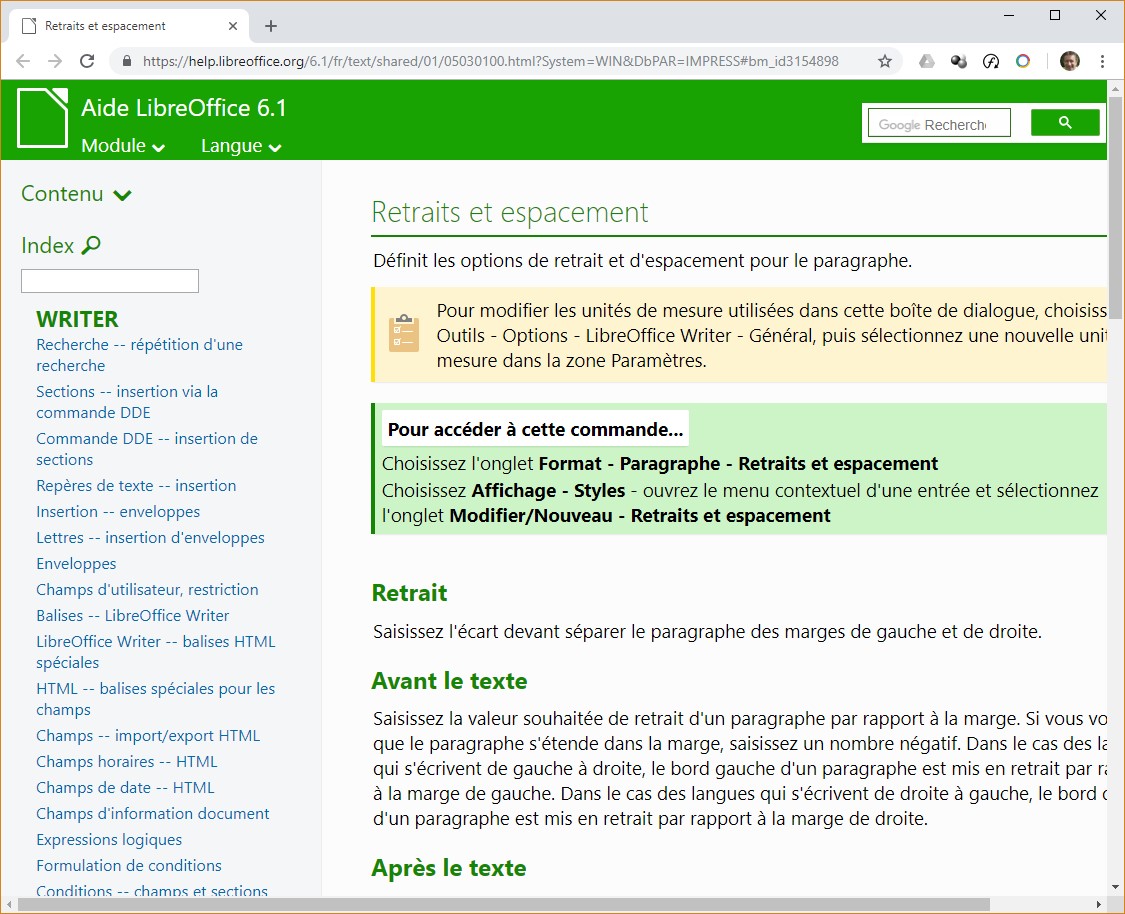
Task: Open the "Enveloppes" index link
Action: pos(76,563)
